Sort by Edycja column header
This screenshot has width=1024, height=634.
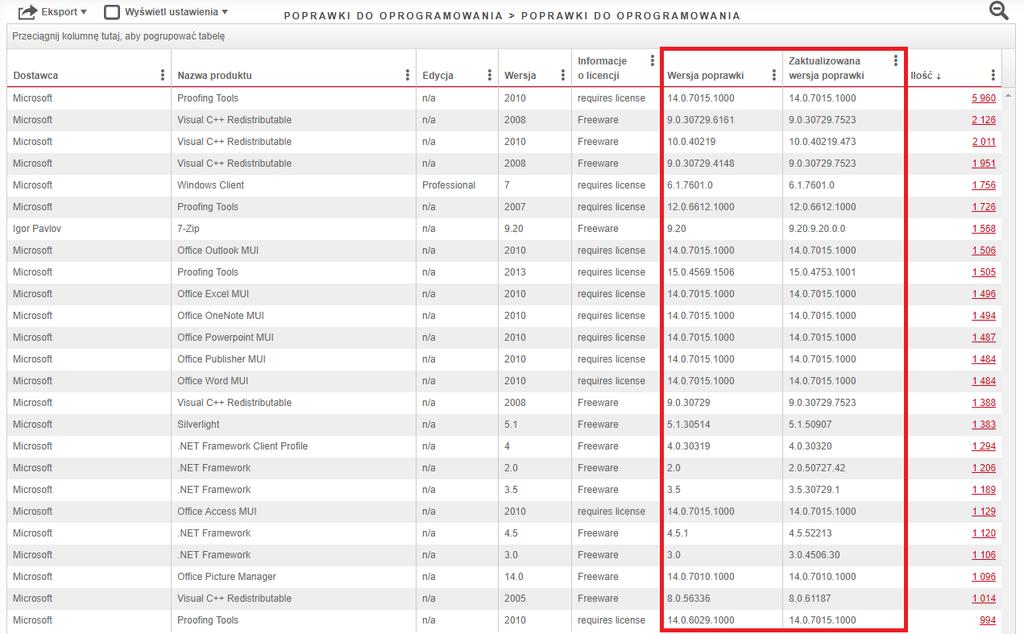point(438,76)
